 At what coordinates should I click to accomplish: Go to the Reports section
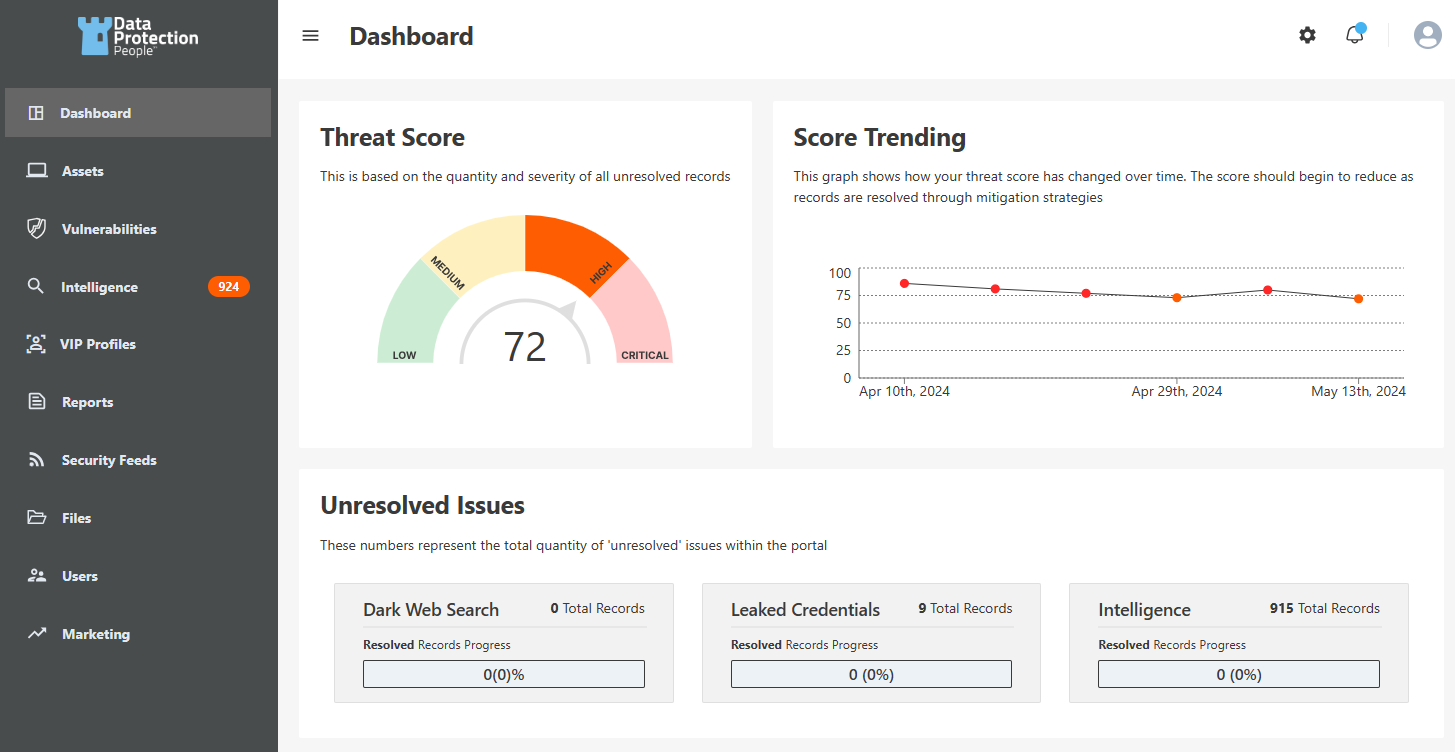[87, 402]
